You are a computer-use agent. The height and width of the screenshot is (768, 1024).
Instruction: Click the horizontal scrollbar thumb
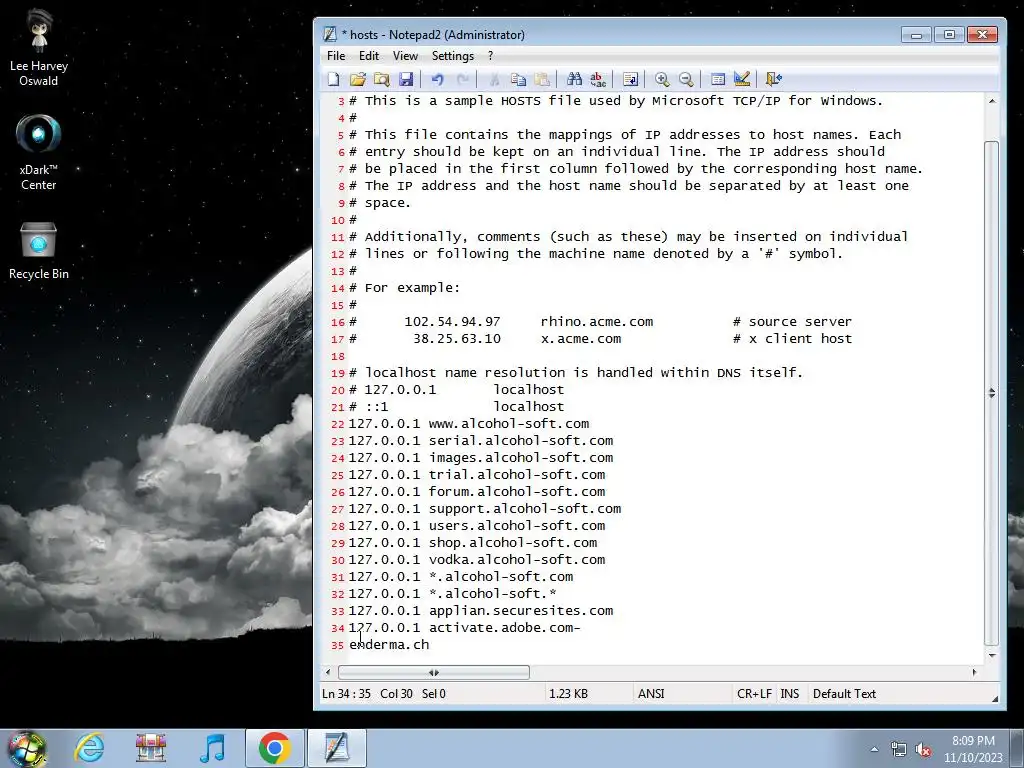434,672
